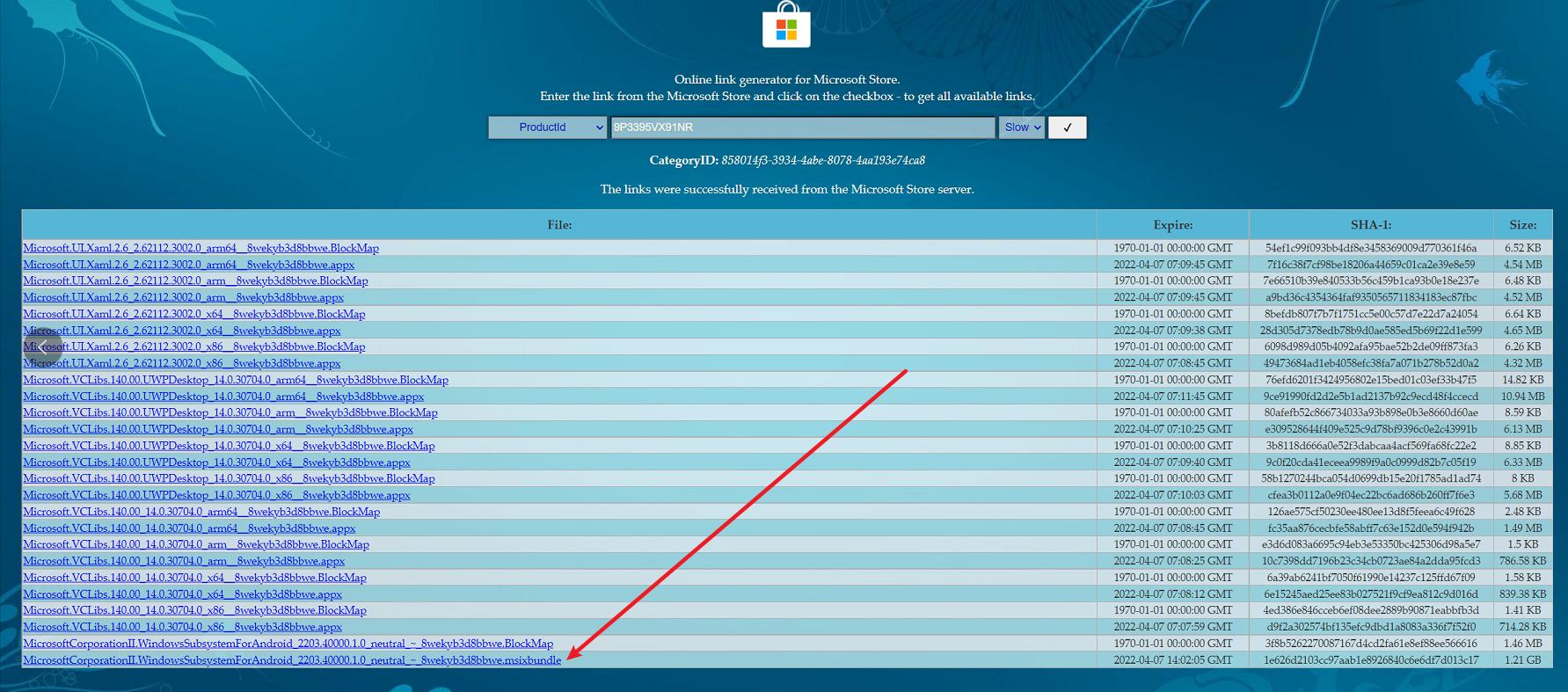
Task: Open VCLibs.140.00.UWPDesktop x64 BlockMap link
Action: pos(229,446)
